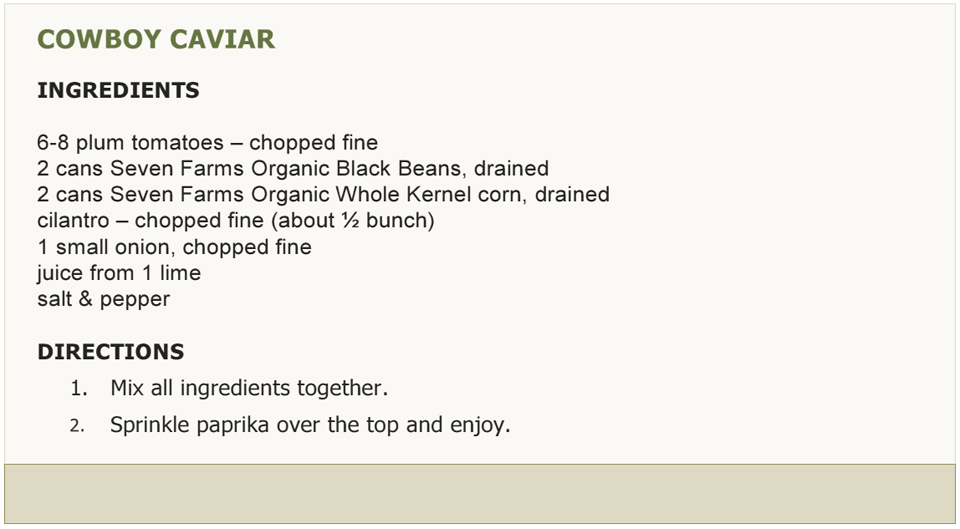Viewport: 960px width, 529px height.
Task: Select the INGREDIENTS heading
Action: coord(118,90)
